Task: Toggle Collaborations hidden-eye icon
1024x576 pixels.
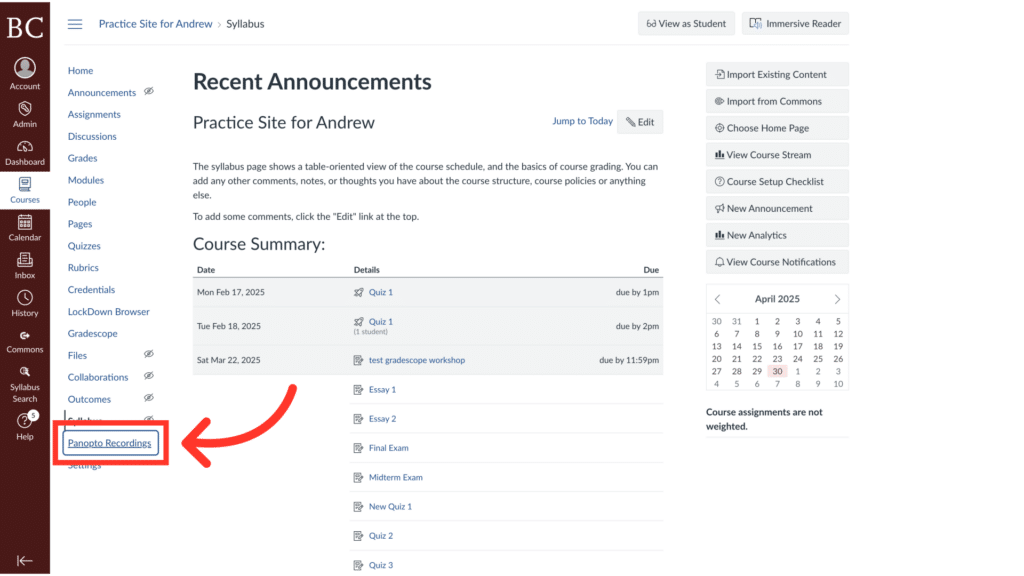Action: click(149, 376)
